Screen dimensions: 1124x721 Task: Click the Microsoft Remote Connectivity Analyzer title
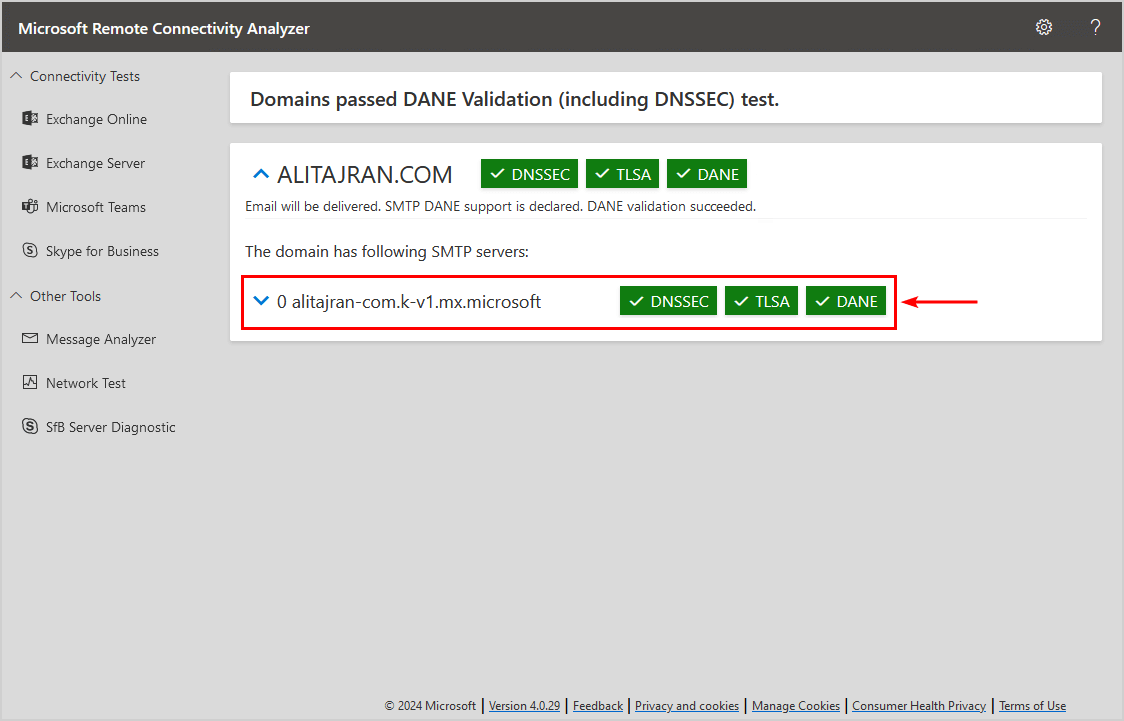point(163,29)
